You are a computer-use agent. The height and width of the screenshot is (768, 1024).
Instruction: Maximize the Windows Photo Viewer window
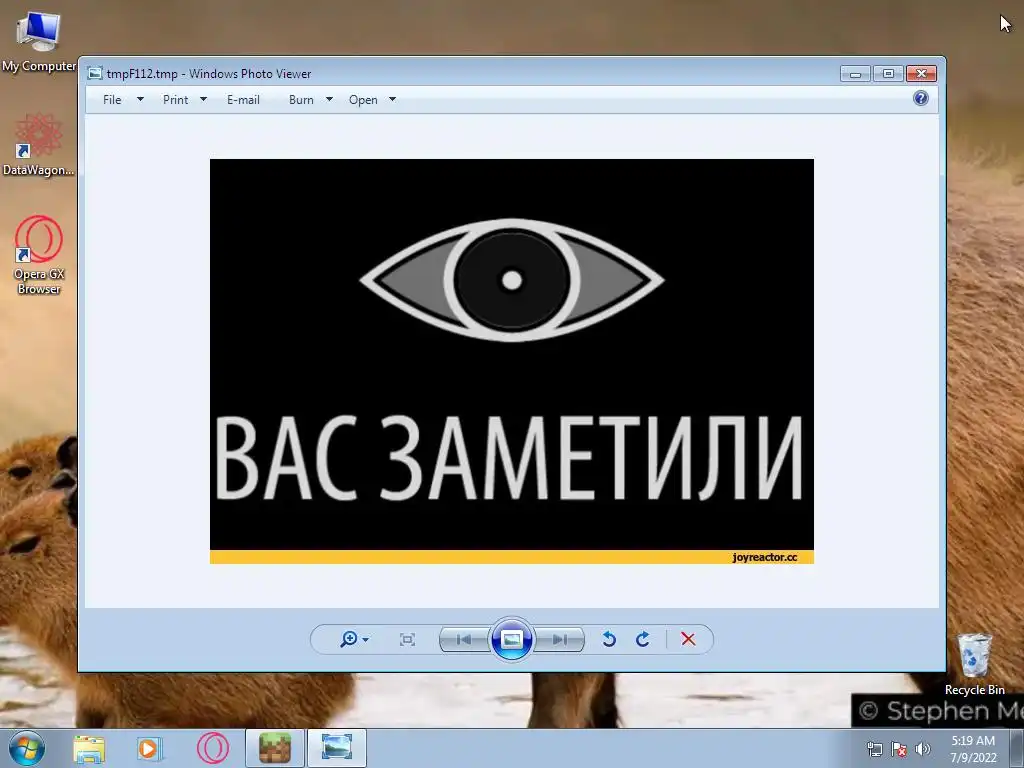tap(888, 74)
